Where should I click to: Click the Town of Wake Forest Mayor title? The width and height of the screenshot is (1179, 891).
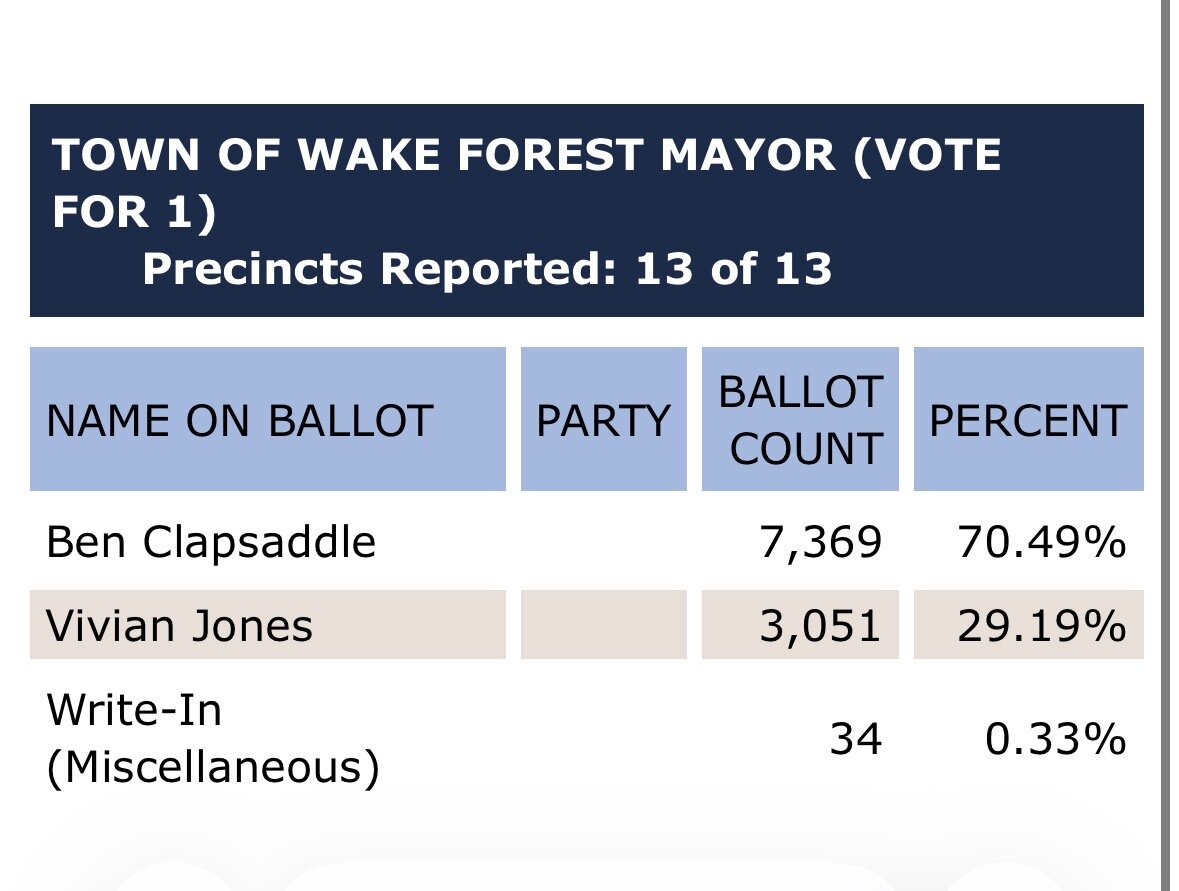[526, 184]
